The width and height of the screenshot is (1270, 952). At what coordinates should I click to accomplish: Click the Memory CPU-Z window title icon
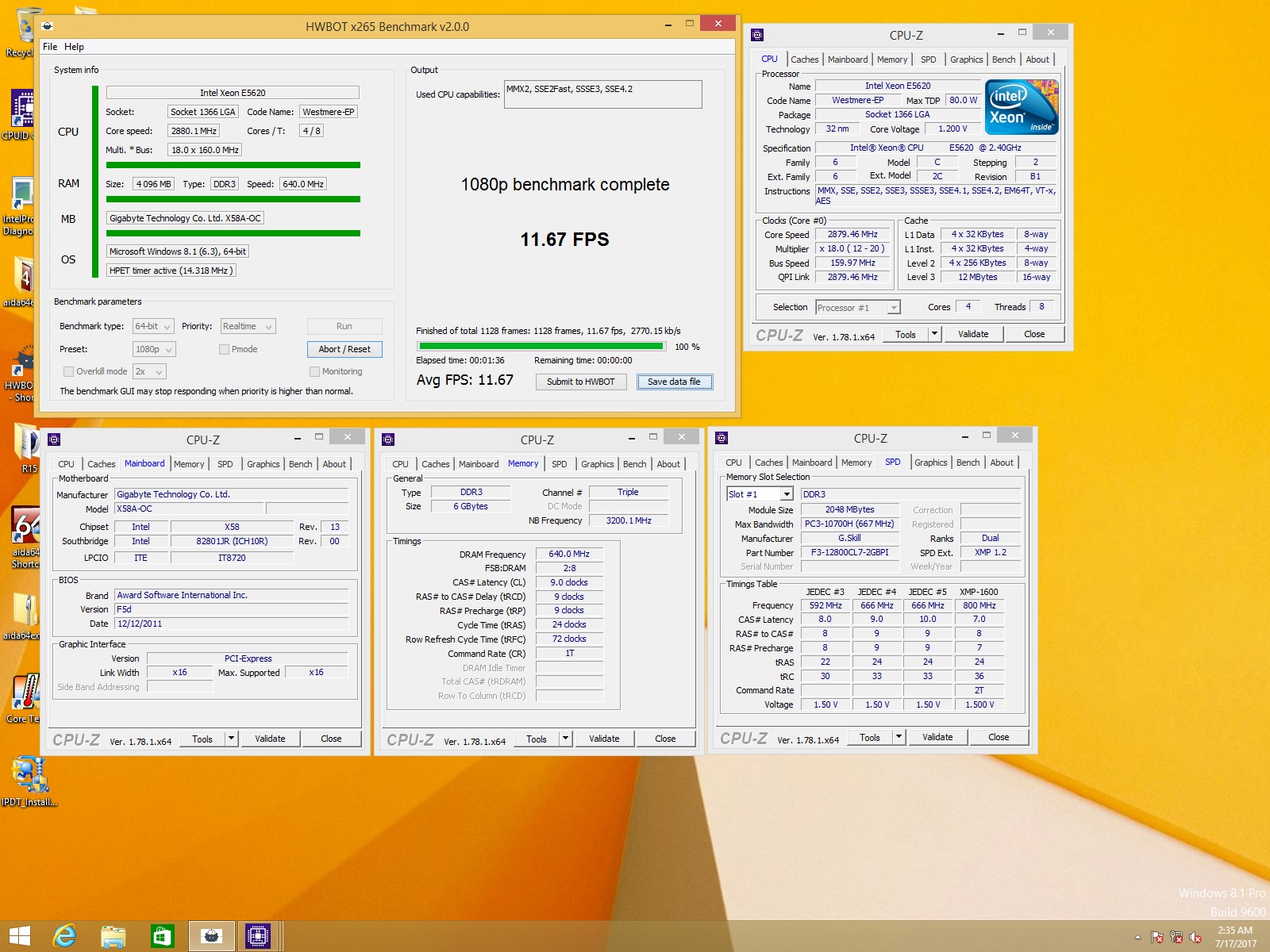(388, 440)
